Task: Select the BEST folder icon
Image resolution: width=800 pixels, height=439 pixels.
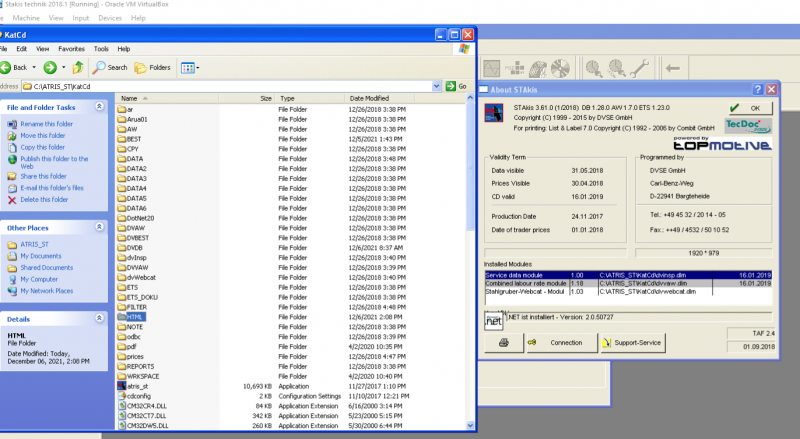Action: tap(121, 139)
